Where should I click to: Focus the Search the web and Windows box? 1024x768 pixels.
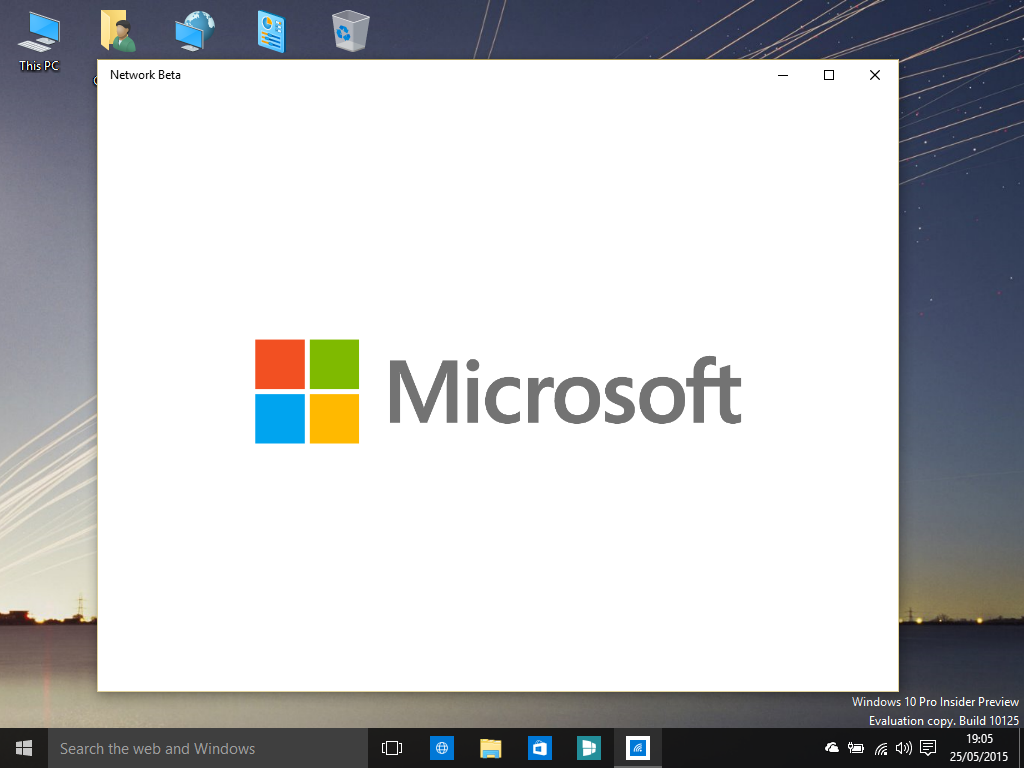point(208,748)
